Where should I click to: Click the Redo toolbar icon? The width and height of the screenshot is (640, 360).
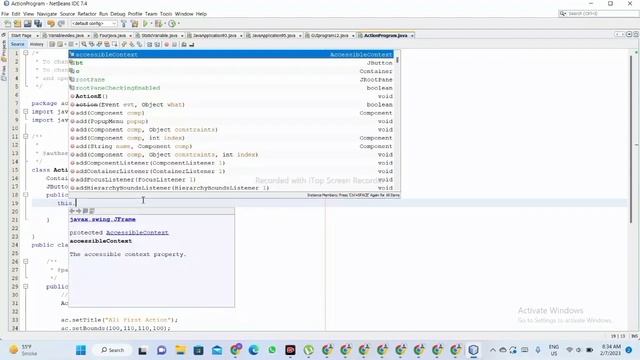coord(61,24)
